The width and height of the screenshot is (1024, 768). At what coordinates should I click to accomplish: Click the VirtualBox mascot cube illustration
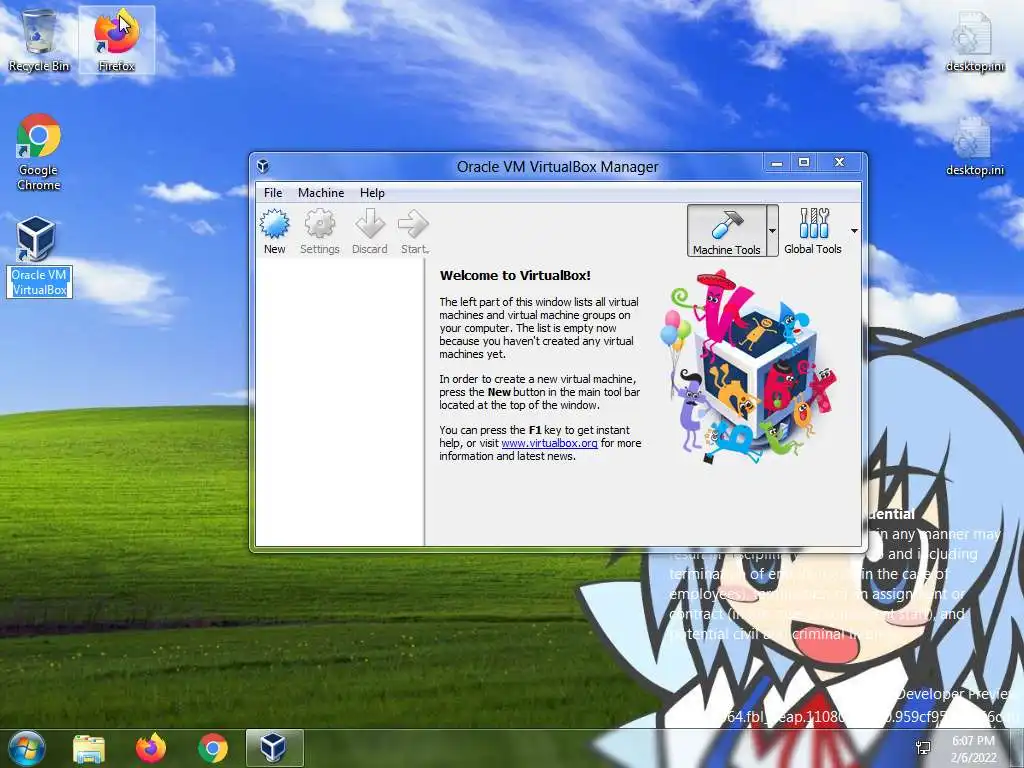click(750, 368)
